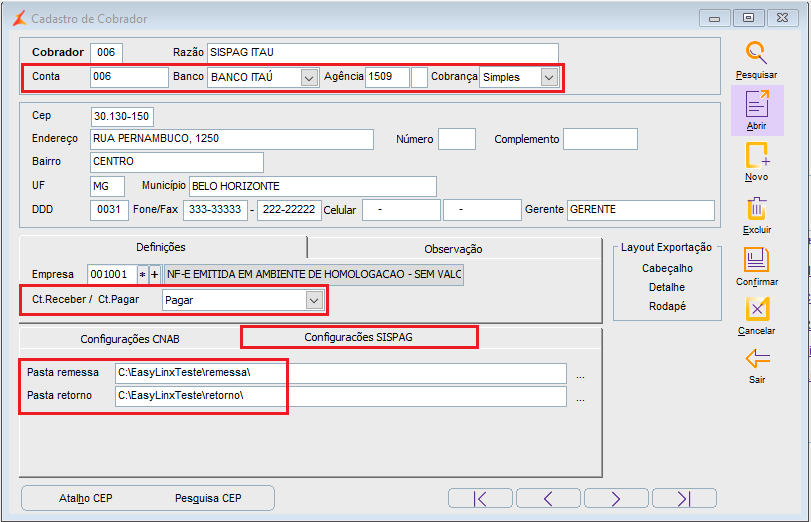Image resolution: width=811 pixels, height=522 pixels.
Task: Browse for Pasta retorno folder (ellipsis)
Action: pos(580,399)
